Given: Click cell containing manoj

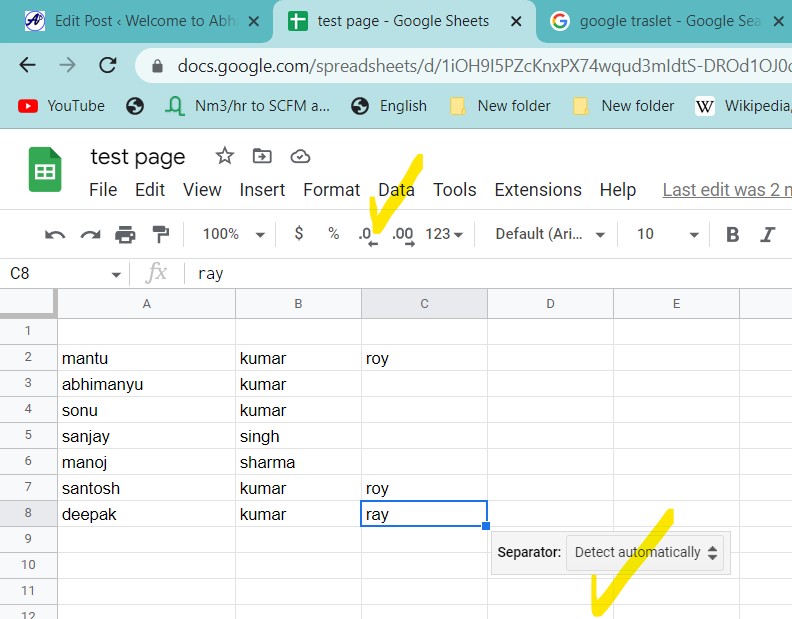Looking at the screenshot, I should coord(146,462).
